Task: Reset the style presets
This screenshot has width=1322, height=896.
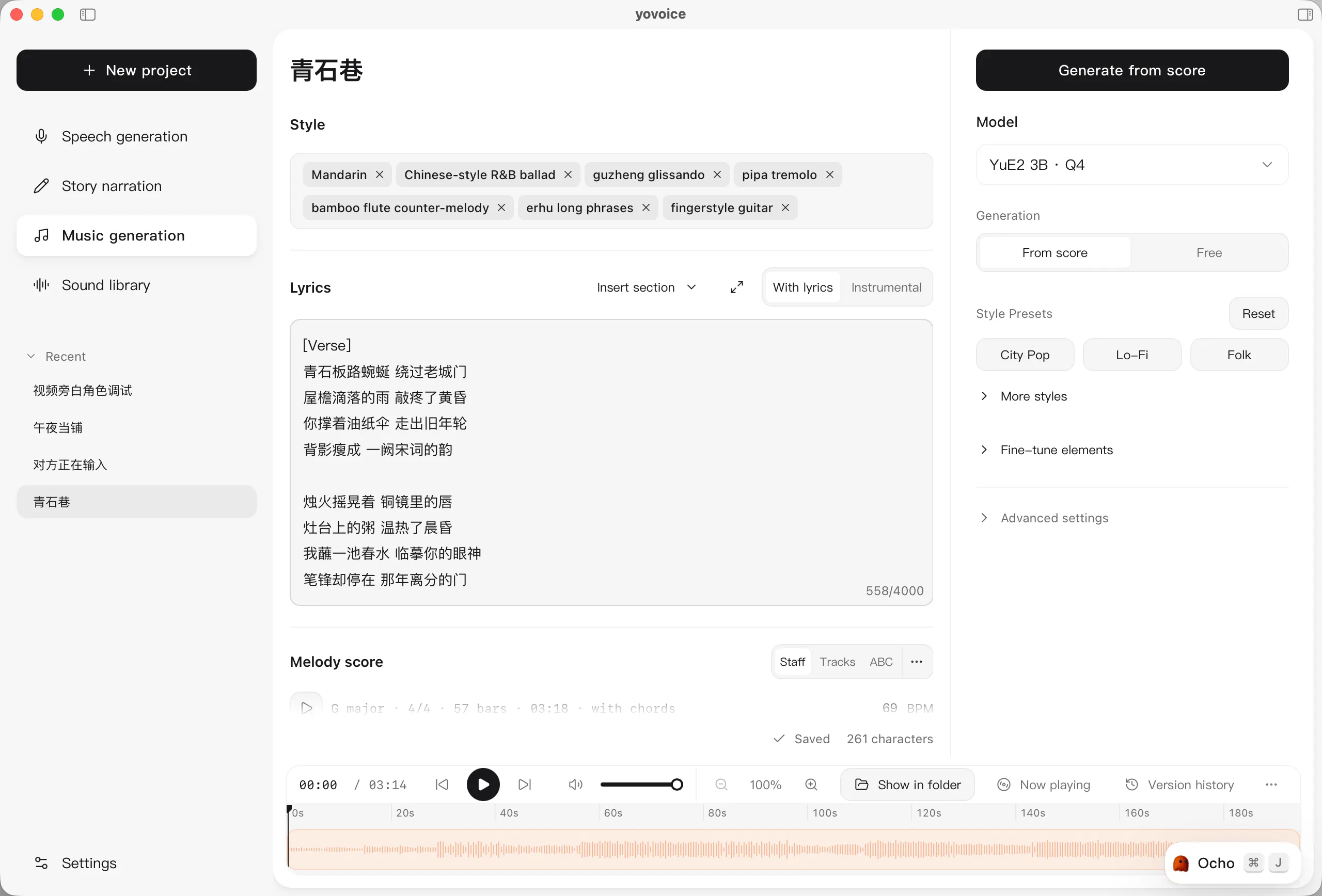Action: click(x=1258, y=313)
